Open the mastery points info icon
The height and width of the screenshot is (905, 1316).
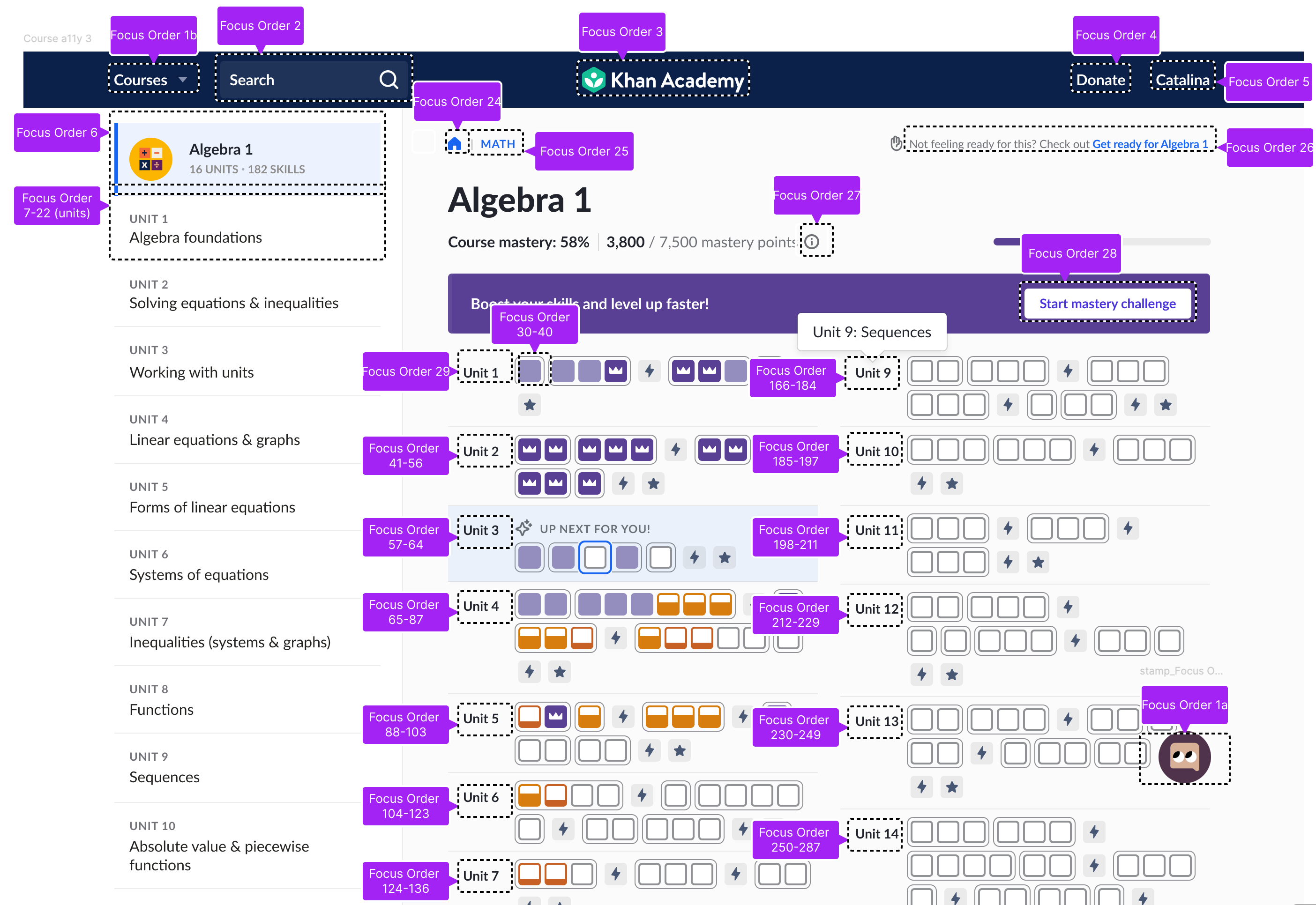tap(812, 242)
